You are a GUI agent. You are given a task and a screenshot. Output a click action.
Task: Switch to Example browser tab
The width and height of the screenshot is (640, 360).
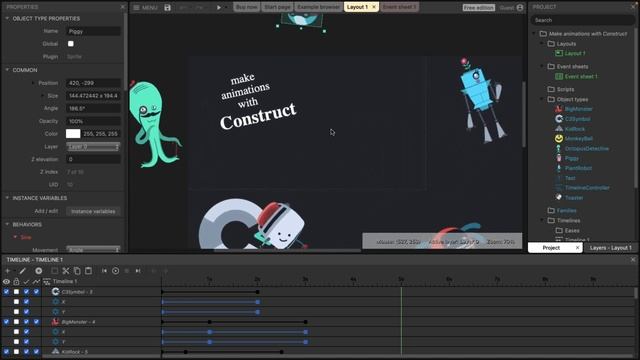[x=318, y=7]
